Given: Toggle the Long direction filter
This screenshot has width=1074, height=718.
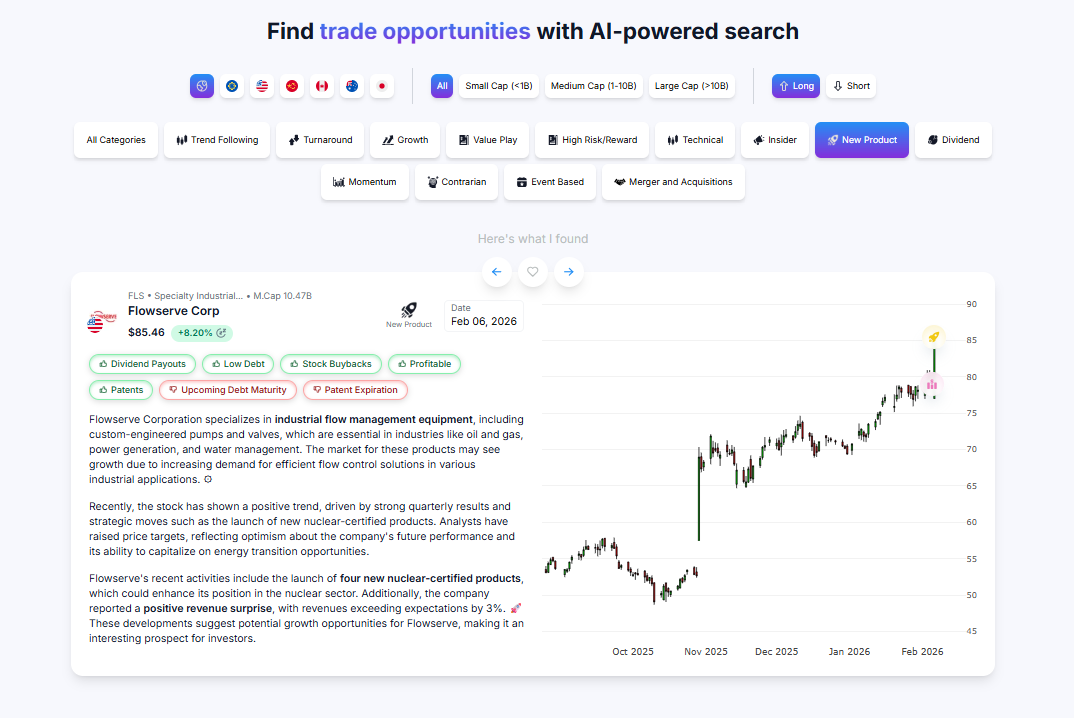Looking at the screenshot, I should click(796, 86).
